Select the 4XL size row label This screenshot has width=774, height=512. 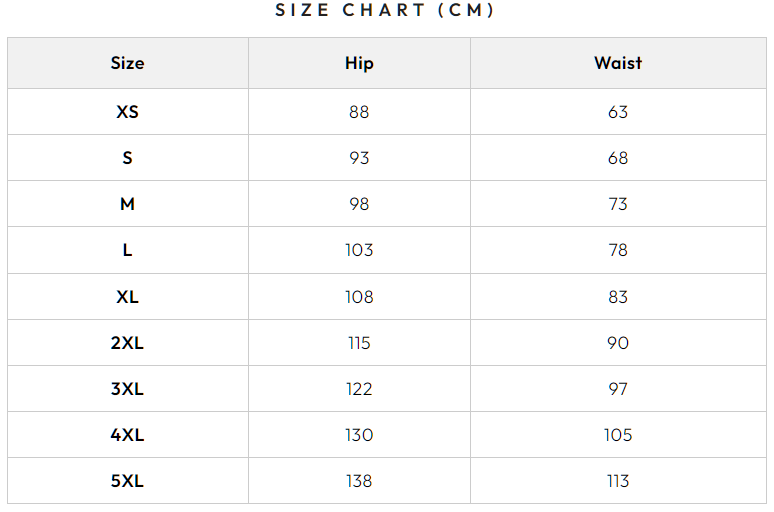tap(127, 435)
